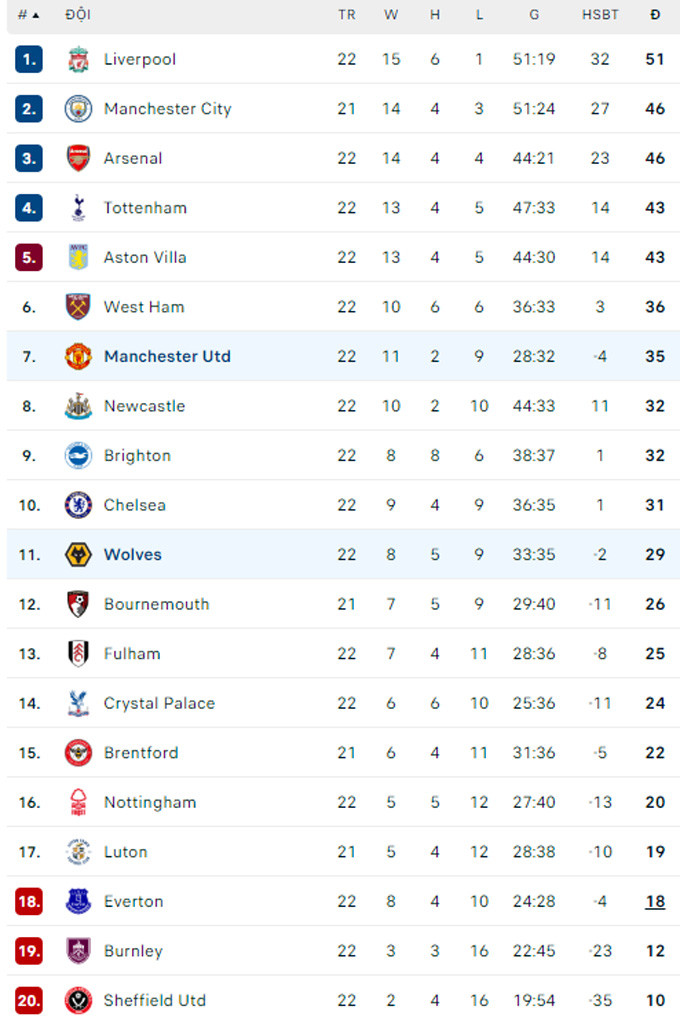680x1017 pixels.
Task: Sort standings by the W column header
Action: 391,15
